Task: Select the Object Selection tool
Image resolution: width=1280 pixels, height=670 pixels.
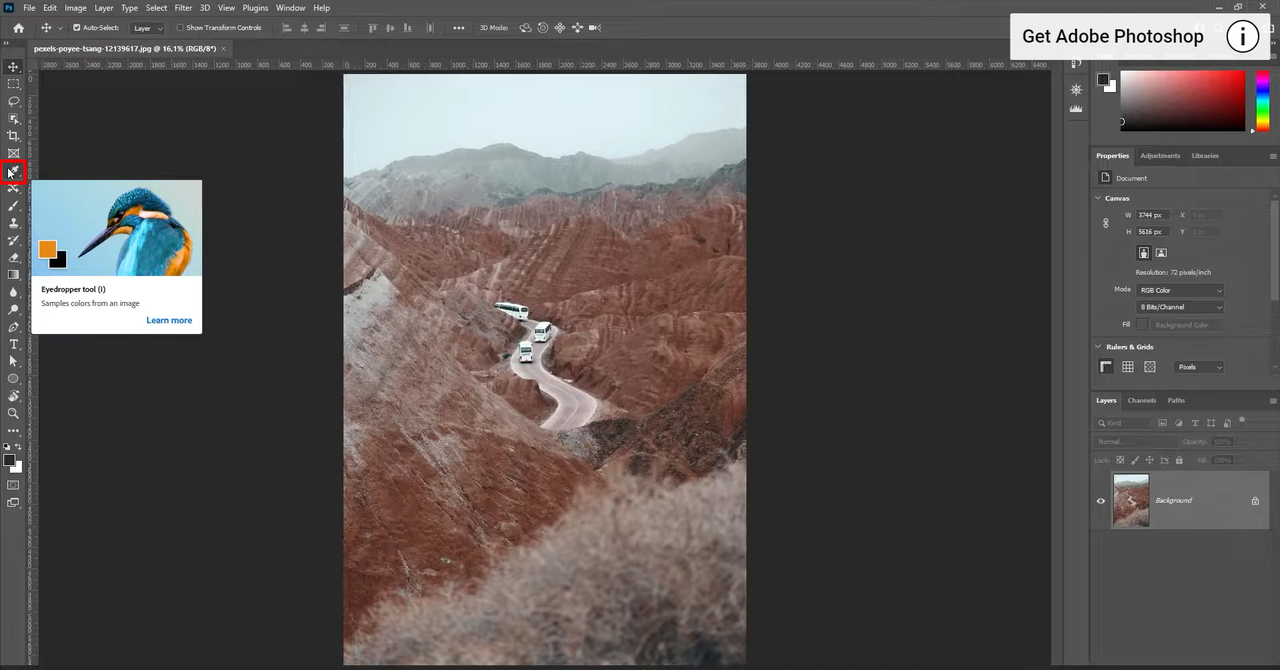Action: coord(13,119)
